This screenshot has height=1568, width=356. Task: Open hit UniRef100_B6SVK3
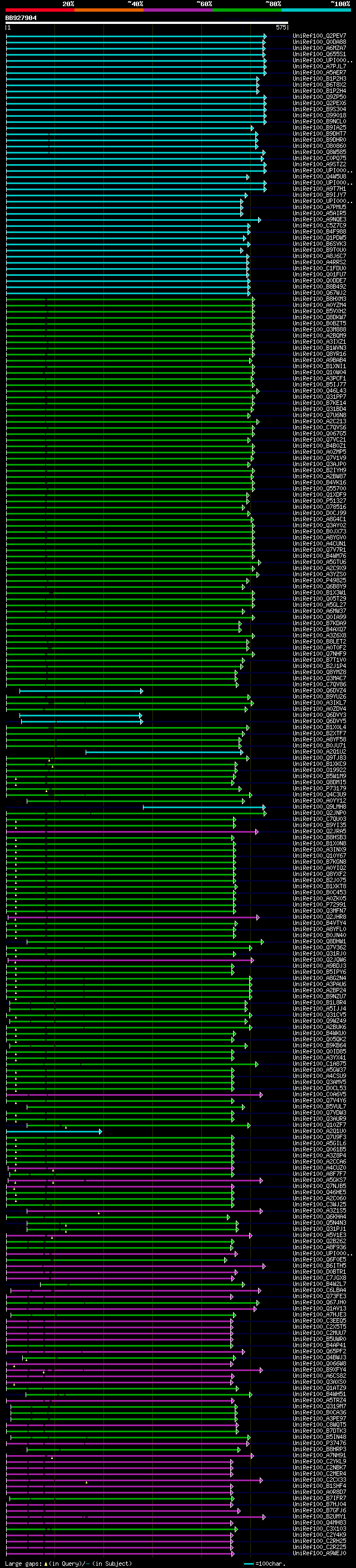point(319,244)
